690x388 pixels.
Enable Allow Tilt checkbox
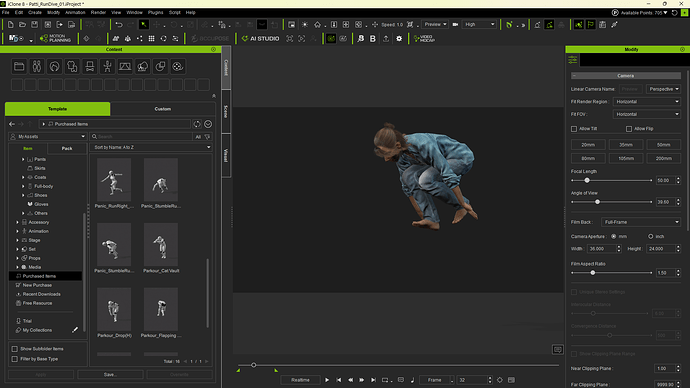coord(574,129)
